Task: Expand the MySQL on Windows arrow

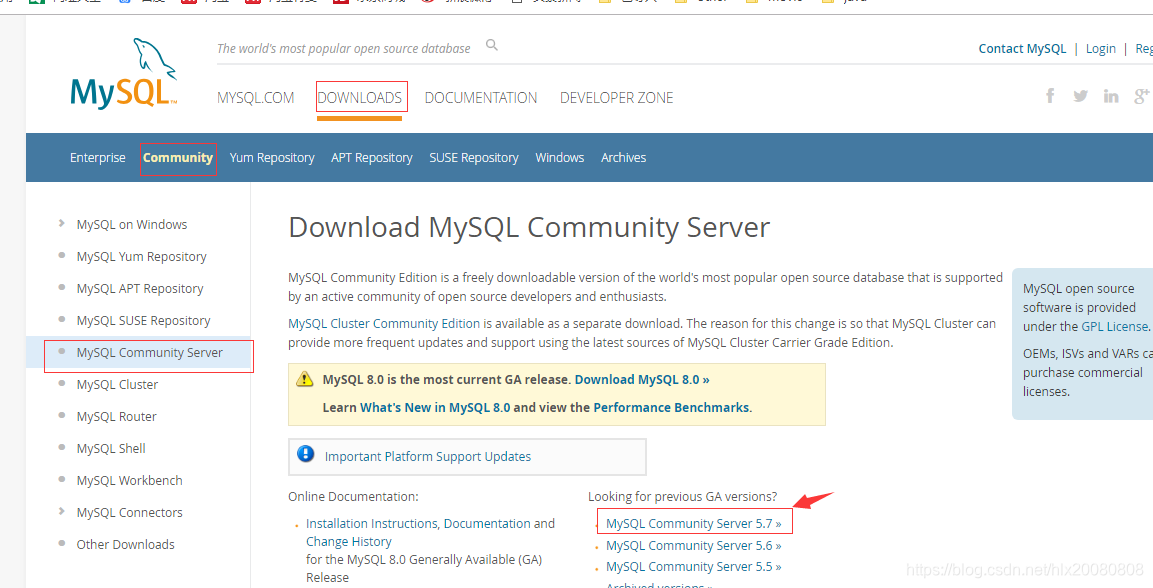Action: click(61, 223)
